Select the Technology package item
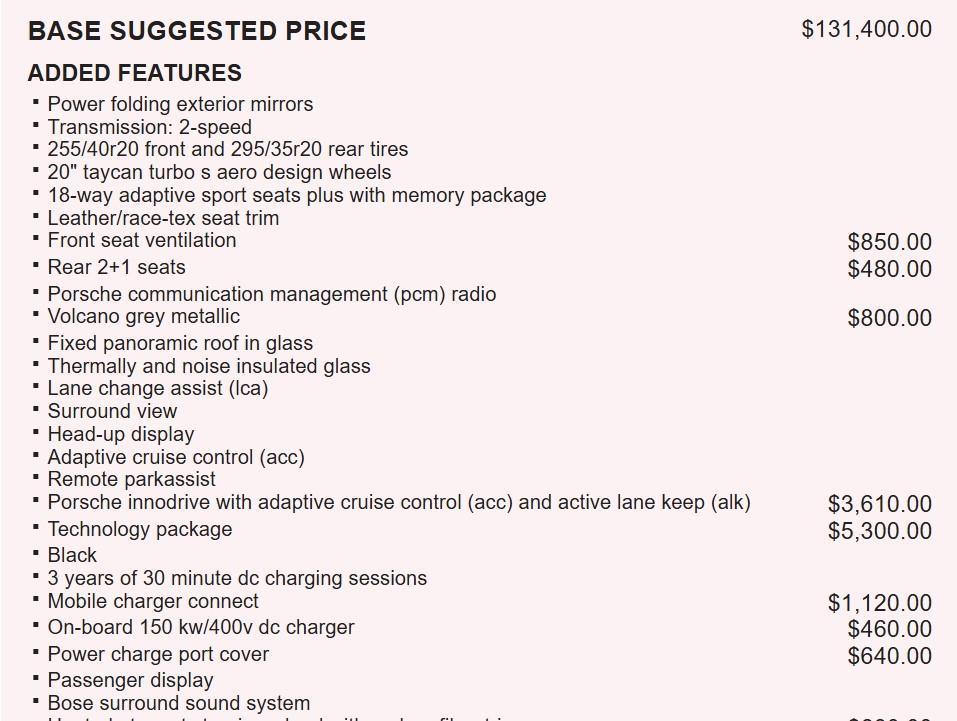The image size is (957, 721). [x=139, y=529]
